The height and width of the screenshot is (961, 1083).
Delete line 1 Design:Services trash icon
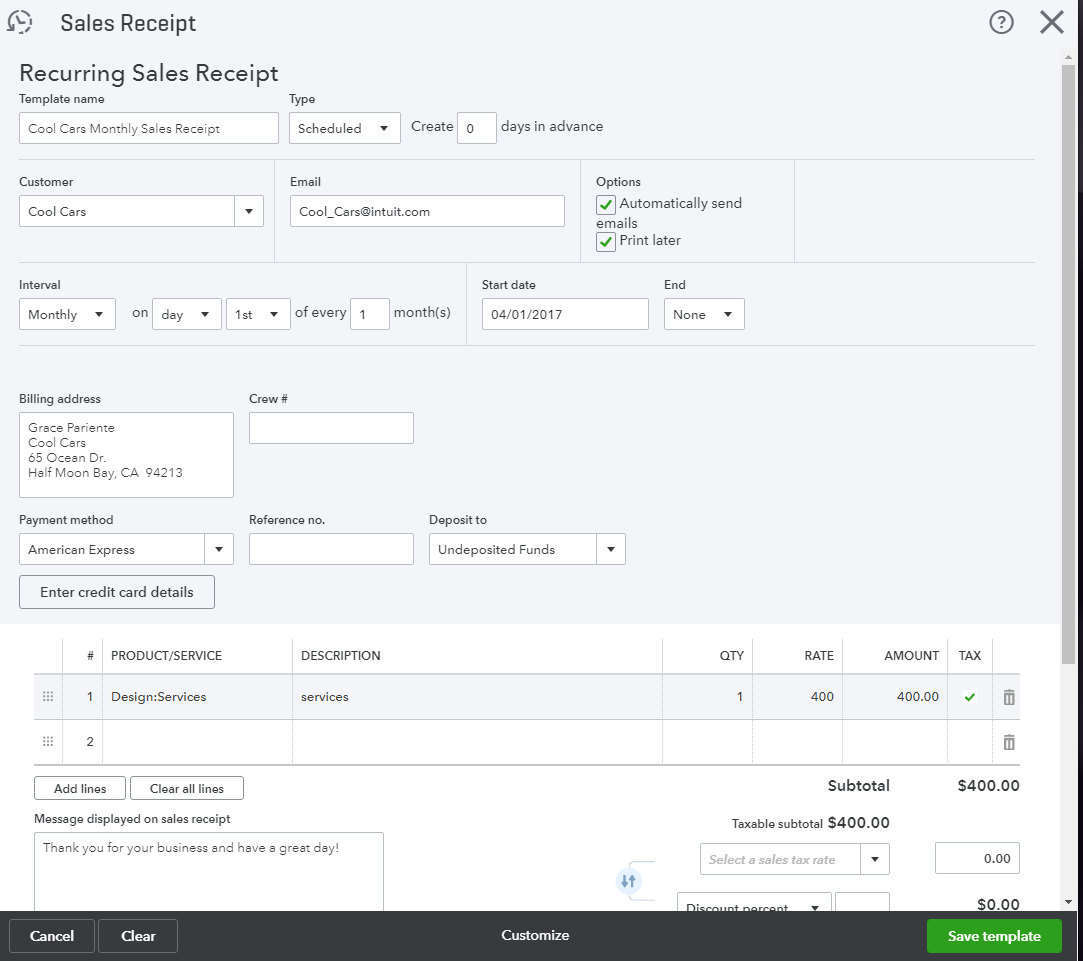1008,697
